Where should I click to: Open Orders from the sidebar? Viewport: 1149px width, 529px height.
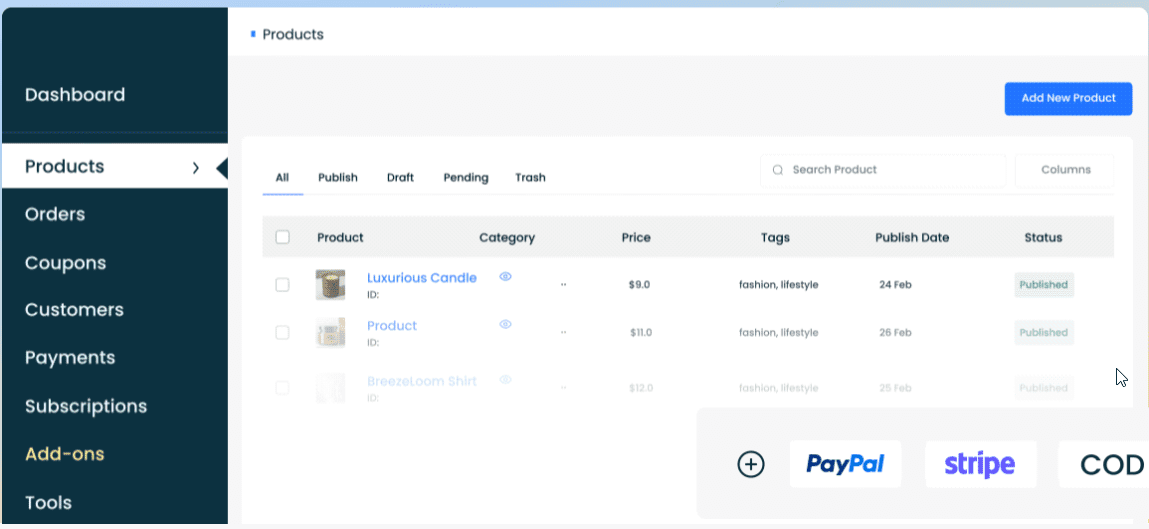[x=55, y=214]
